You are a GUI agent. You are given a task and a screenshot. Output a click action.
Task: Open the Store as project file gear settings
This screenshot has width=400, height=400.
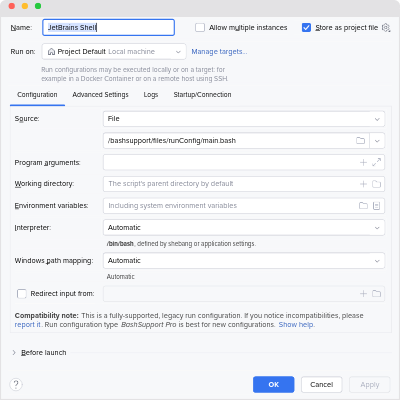click(386, 28)
